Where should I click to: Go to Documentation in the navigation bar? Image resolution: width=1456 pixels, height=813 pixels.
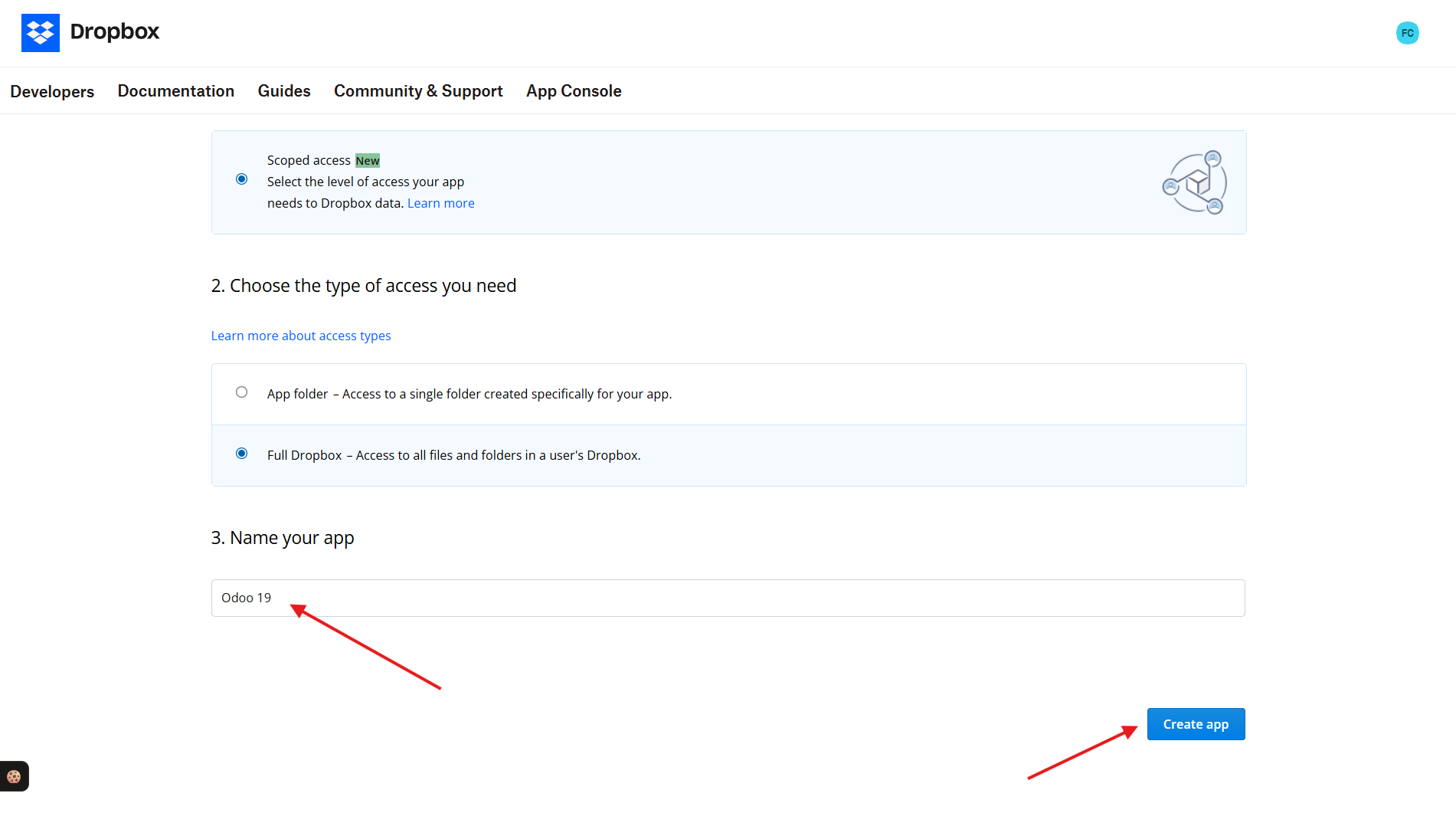[176, 90]
